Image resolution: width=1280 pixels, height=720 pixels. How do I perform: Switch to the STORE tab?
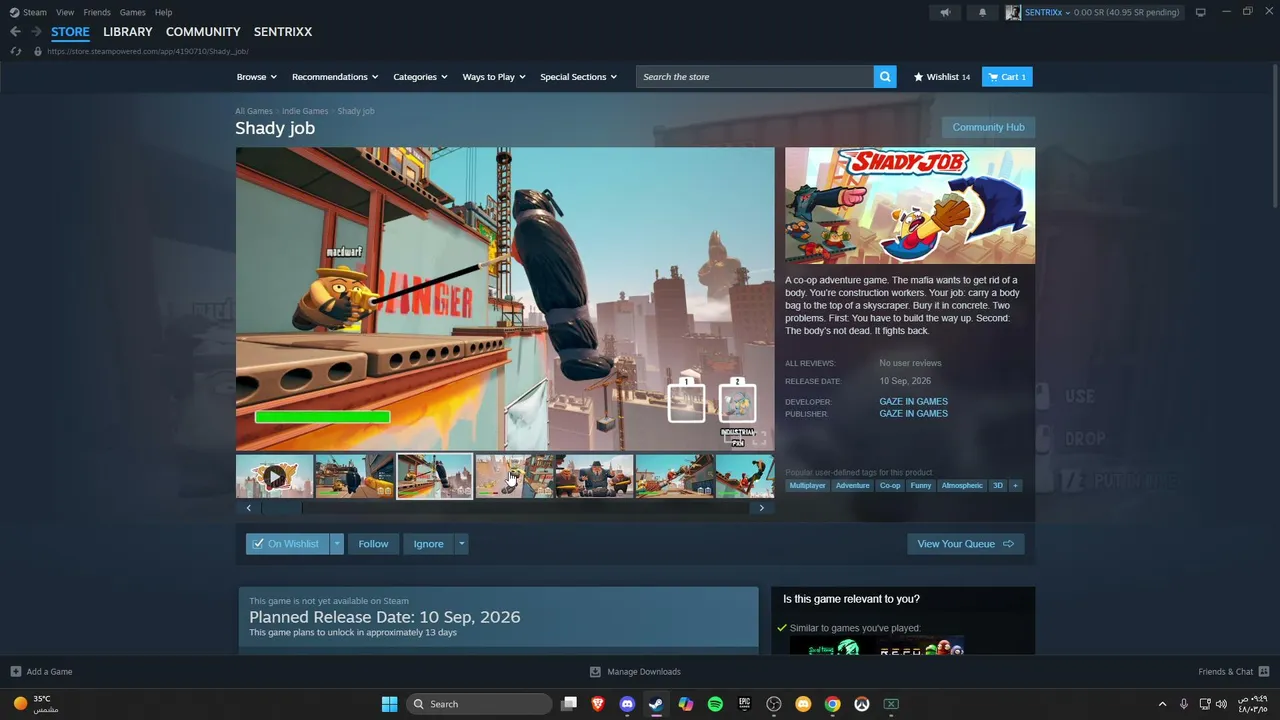coord(70,32)
